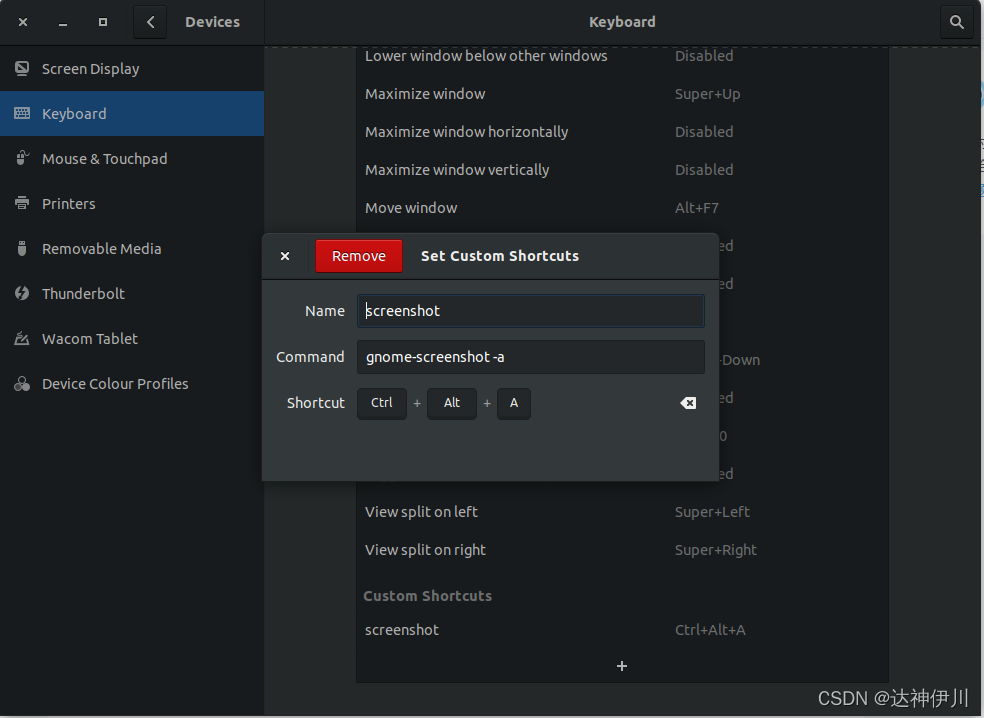The width and height of the screenshot is (984, 718).
Task: Click the Devices header title
Action: tap(212, 22)
